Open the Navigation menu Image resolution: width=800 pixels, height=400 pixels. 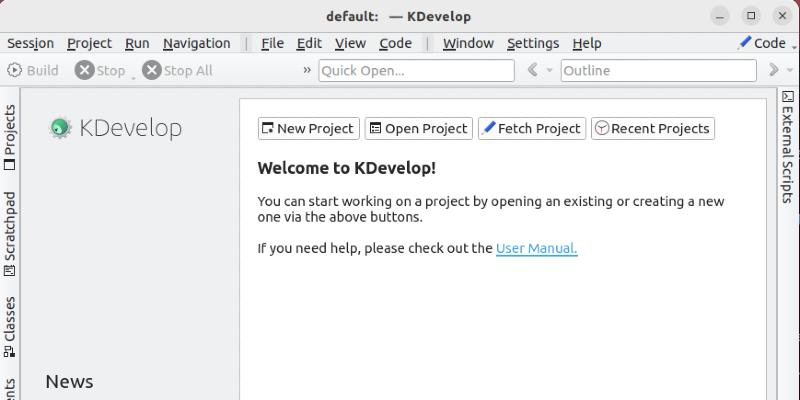(x=196, y=43)
